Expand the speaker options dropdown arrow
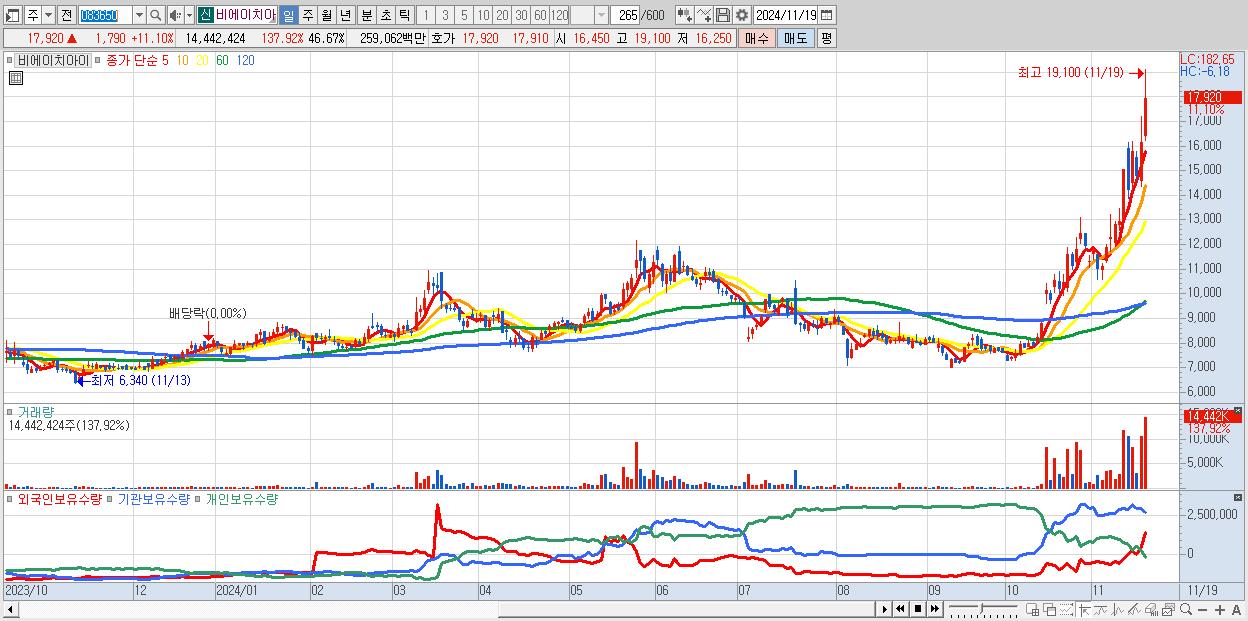The width and height of the screenshot is (1248, 621). (189, 15)
